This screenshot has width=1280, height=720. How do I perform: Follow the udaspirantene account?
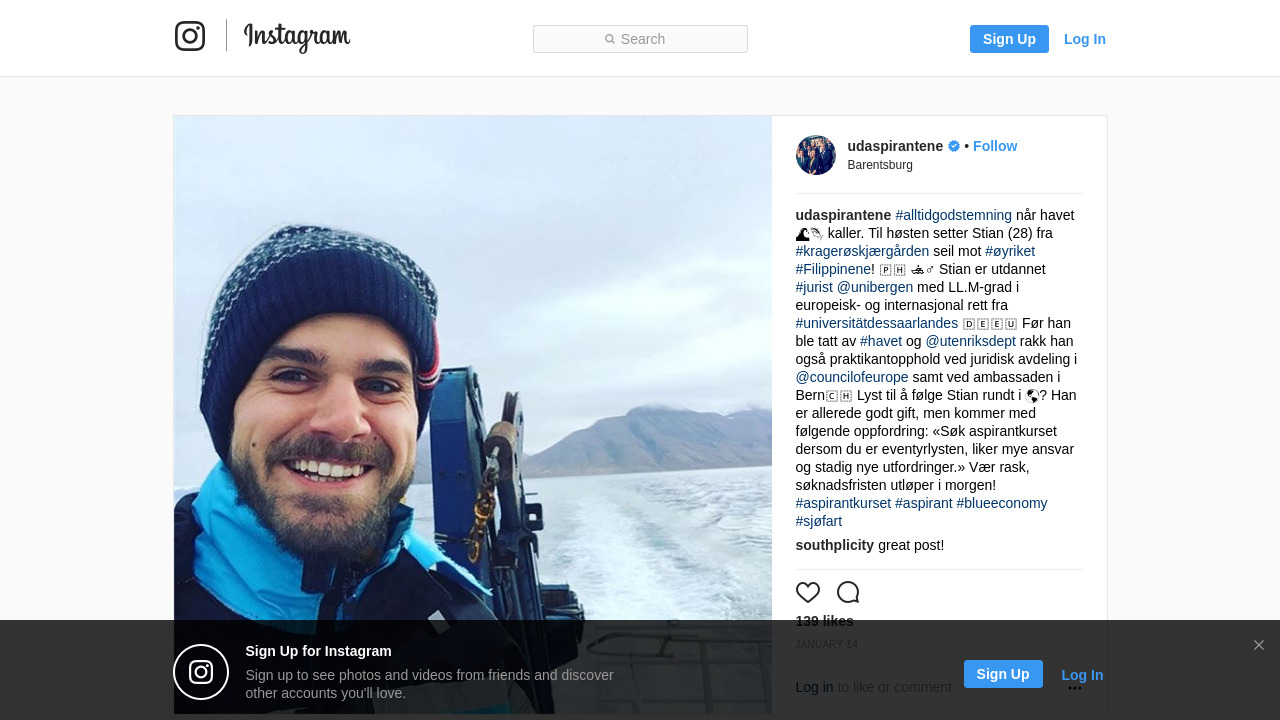994,146
